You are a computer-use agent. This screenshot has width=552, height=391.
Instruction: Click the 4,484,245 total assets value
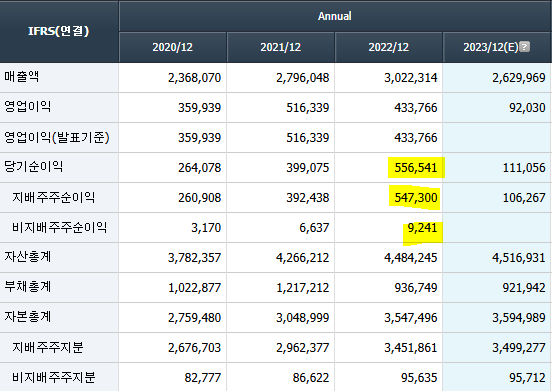[410, 258]
